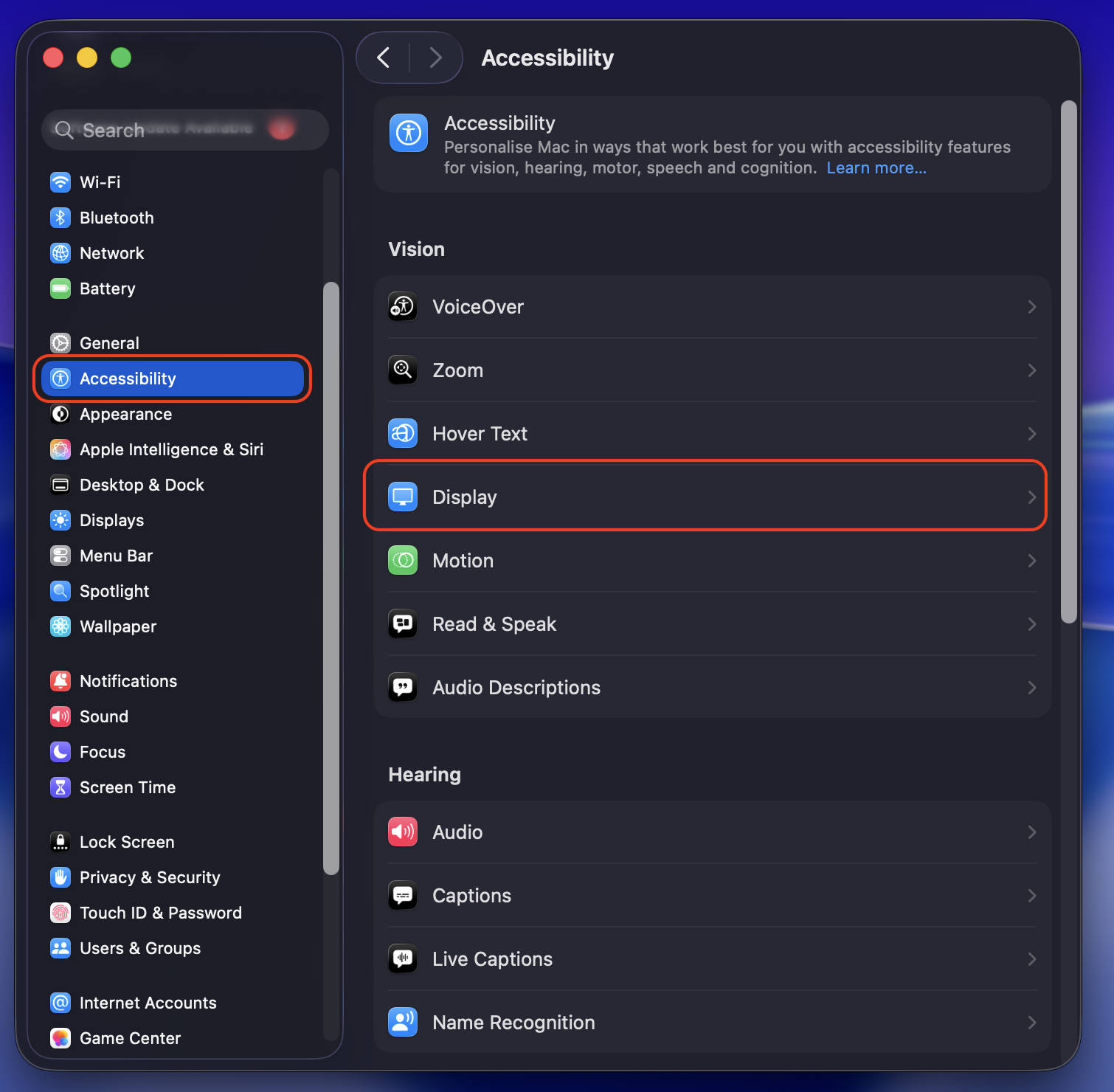Viewport: 1114px width, 1092px height.
Task: Click the General gear icon
Action: 60,342
